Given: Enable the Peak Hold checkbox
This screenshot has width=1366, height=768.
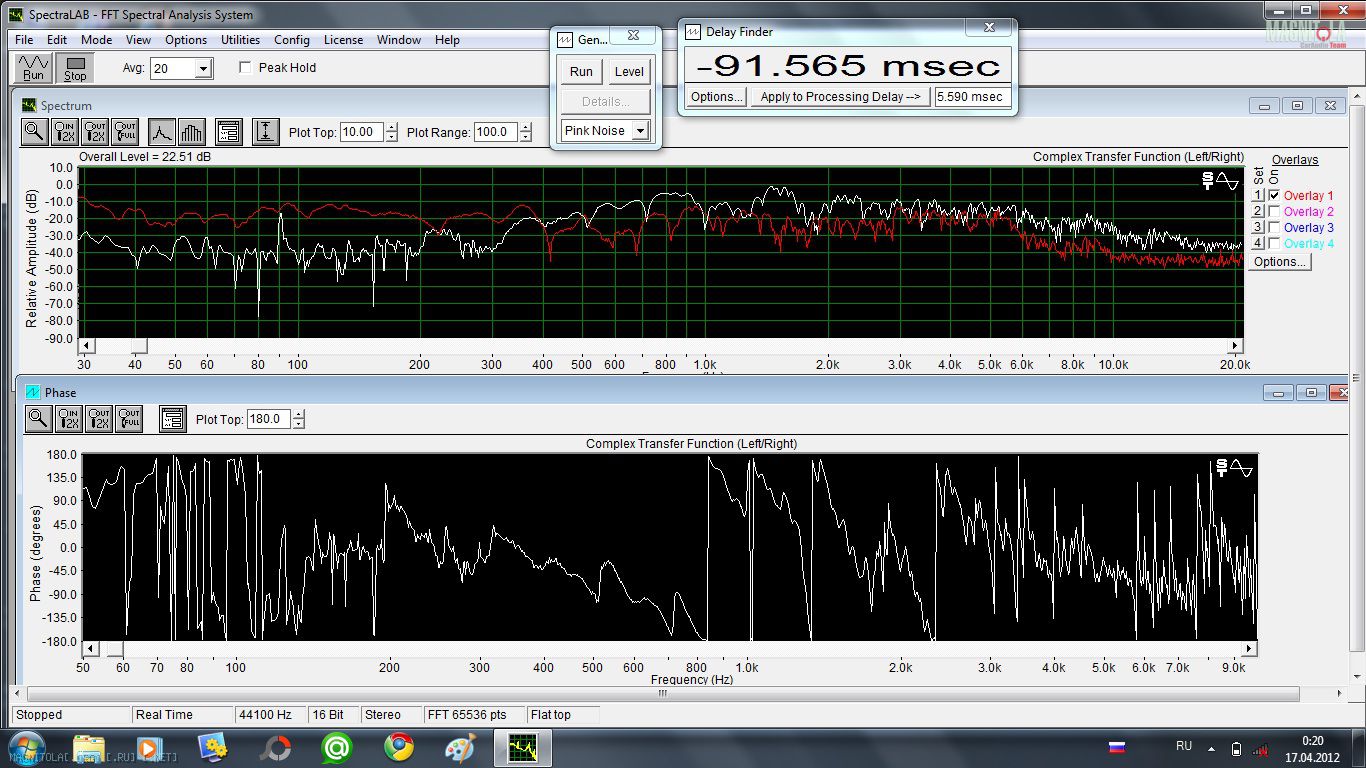Looking at the screenshot, I should click(246, 68).
